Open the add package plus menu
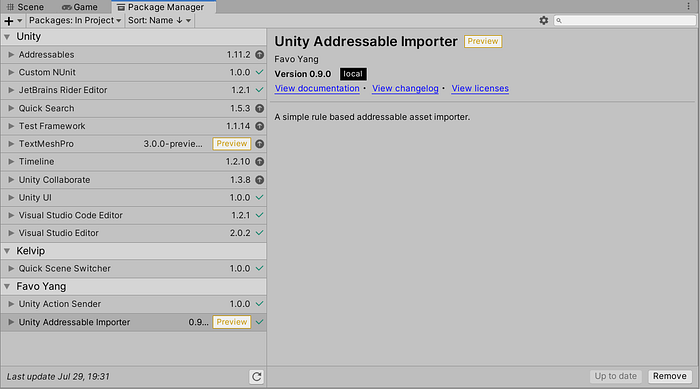This screenshot has width=700, height=389. click(12, 21)
